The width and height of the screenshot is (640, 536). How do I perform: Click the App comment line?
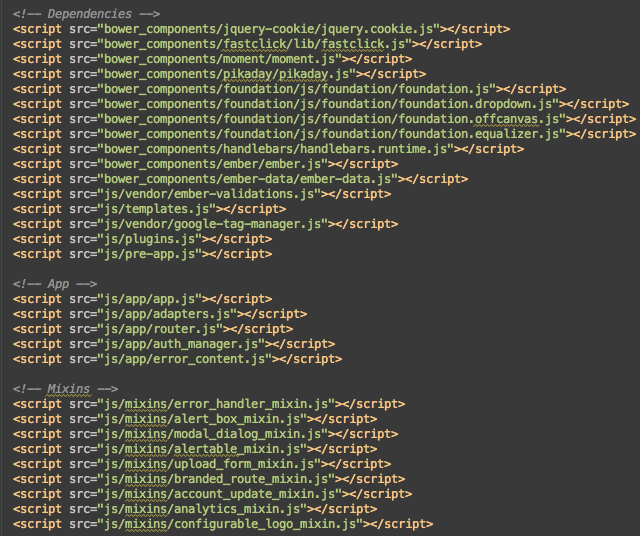tap(55, 284)
